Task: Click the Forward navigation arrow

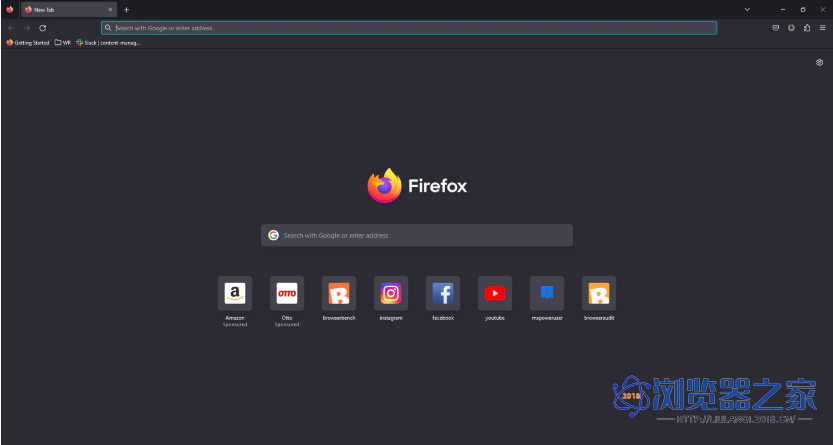Action: (27, 28)
